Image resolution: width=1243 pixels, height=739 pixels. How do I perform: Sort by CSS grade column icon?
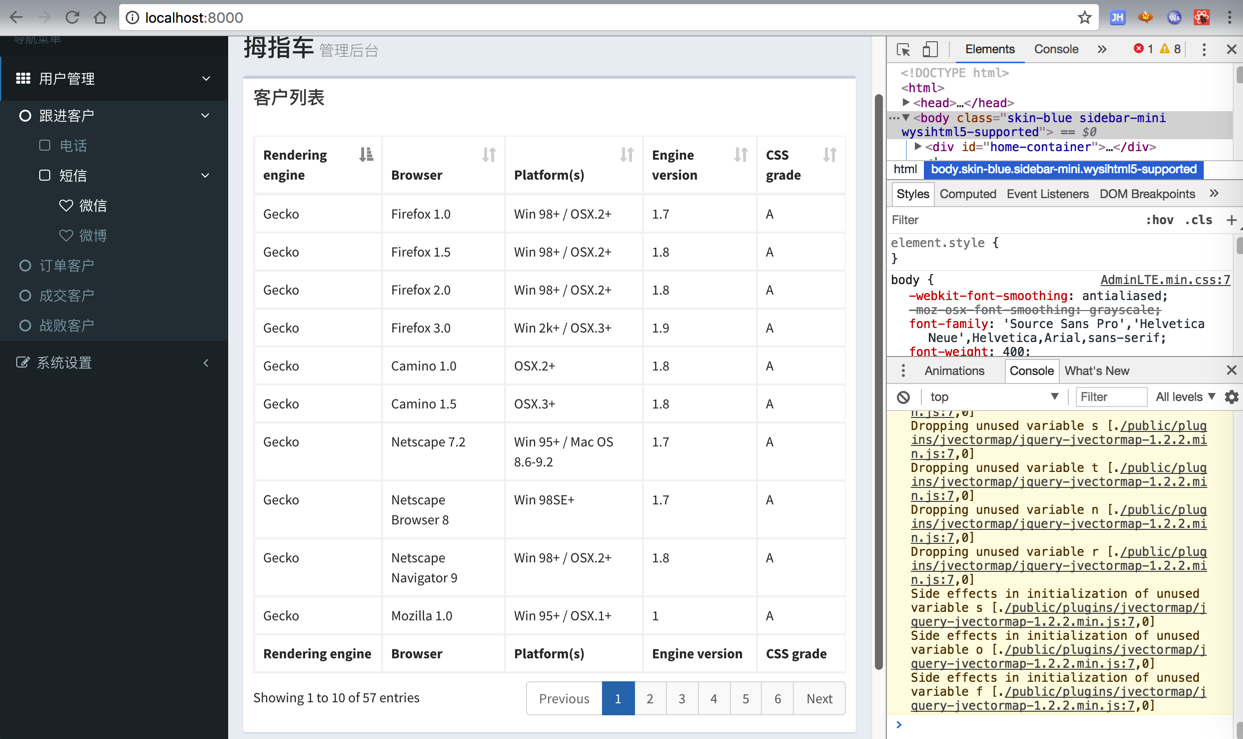coord(830,154)
